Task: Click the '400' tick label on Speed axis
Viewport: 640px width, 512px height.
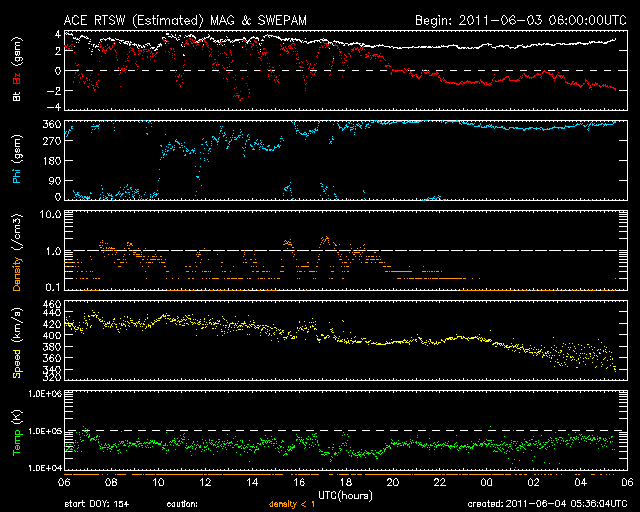Action: 52,335
